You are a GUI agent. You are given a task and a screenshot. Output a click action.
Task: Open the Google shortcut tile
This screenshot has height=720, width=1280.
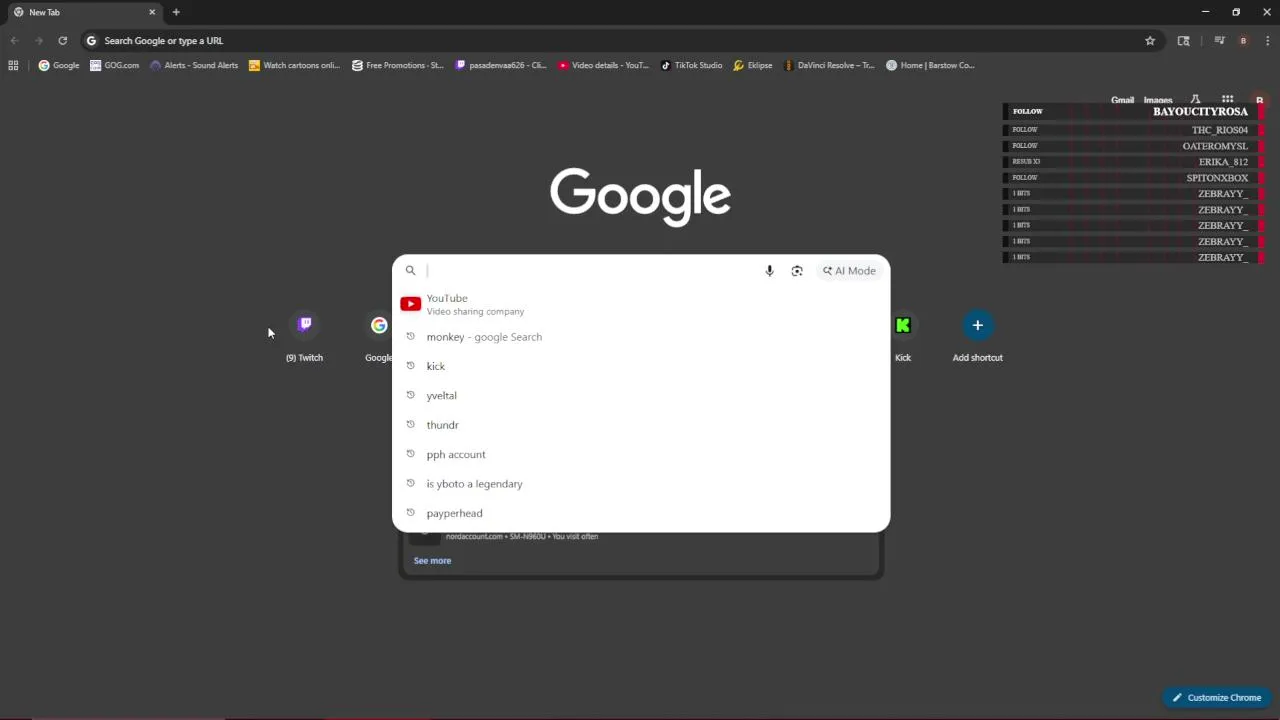[x=378, y=337]
